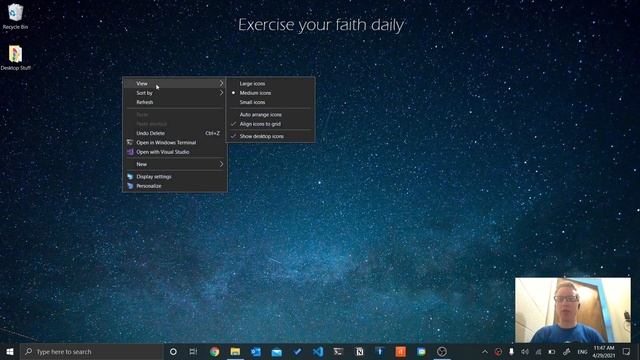Click the battery tray icon
The width and height of the screenshot is (640, 360).
pyautogui.click(x=552, y=351)
